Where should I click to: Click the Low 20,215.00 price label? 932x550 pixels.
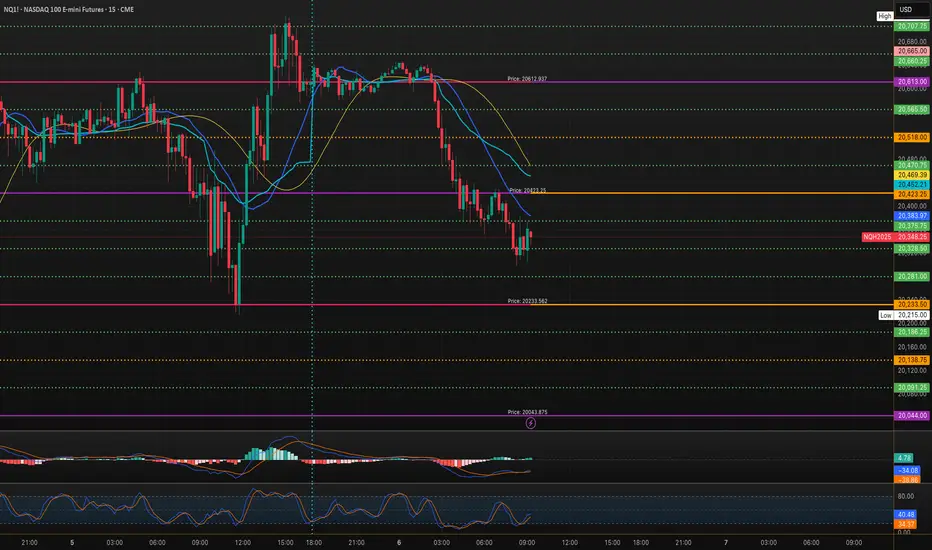903,315
